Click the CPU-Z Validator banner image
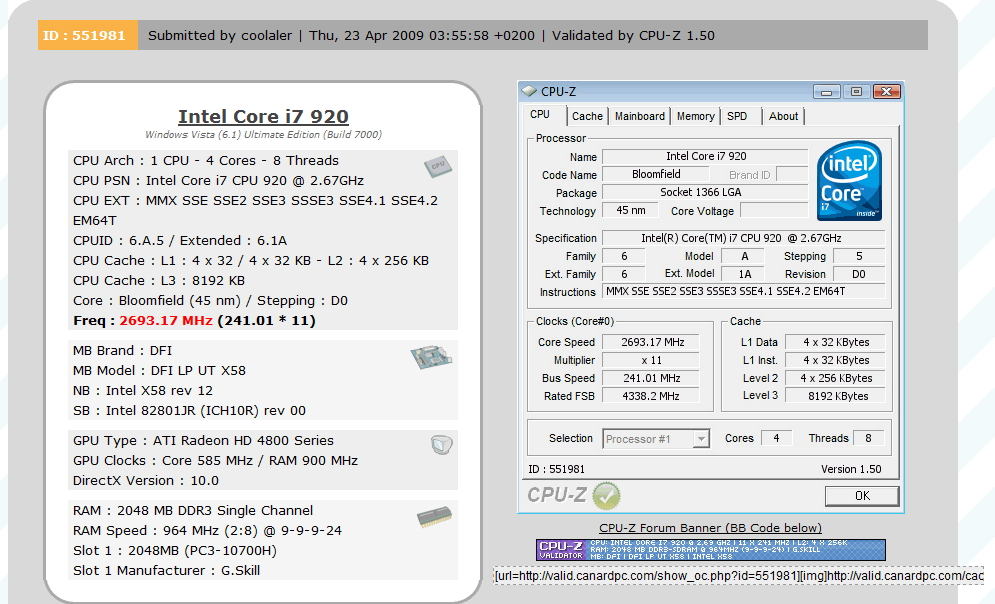 coord(711,549)
